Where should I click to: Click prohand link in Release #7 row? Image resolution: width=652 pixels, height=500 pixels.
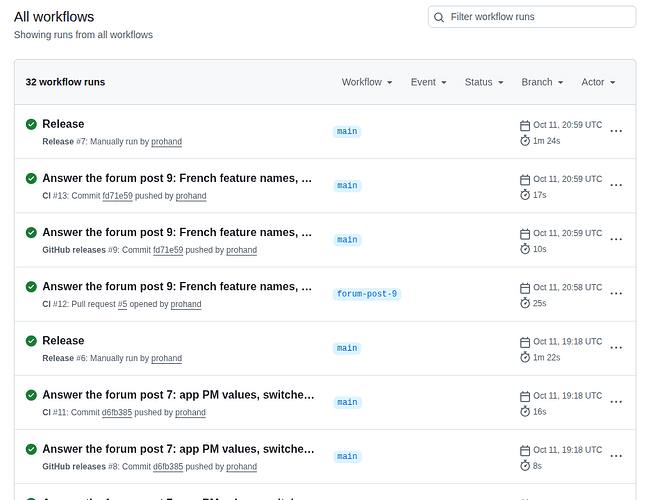point(166,142)
